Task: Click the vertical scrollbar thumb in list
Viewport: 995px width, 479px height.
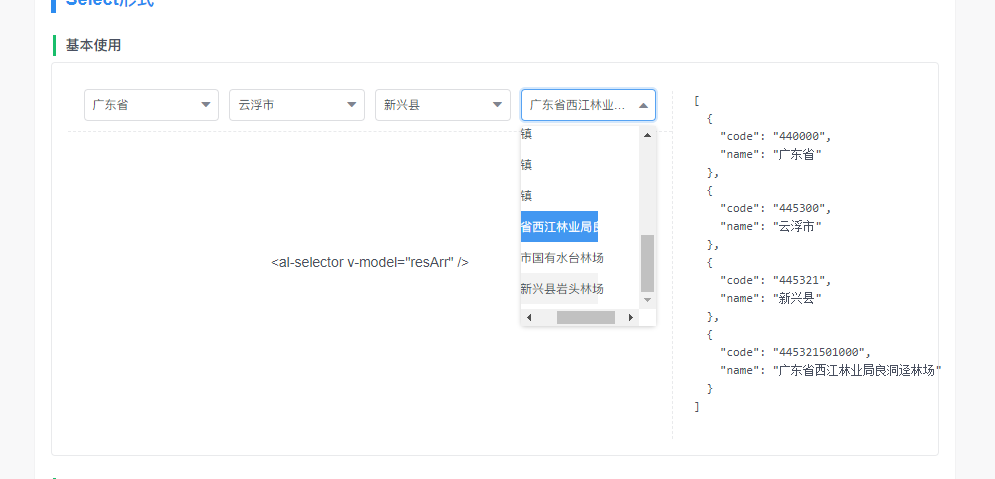Action: 647,263
